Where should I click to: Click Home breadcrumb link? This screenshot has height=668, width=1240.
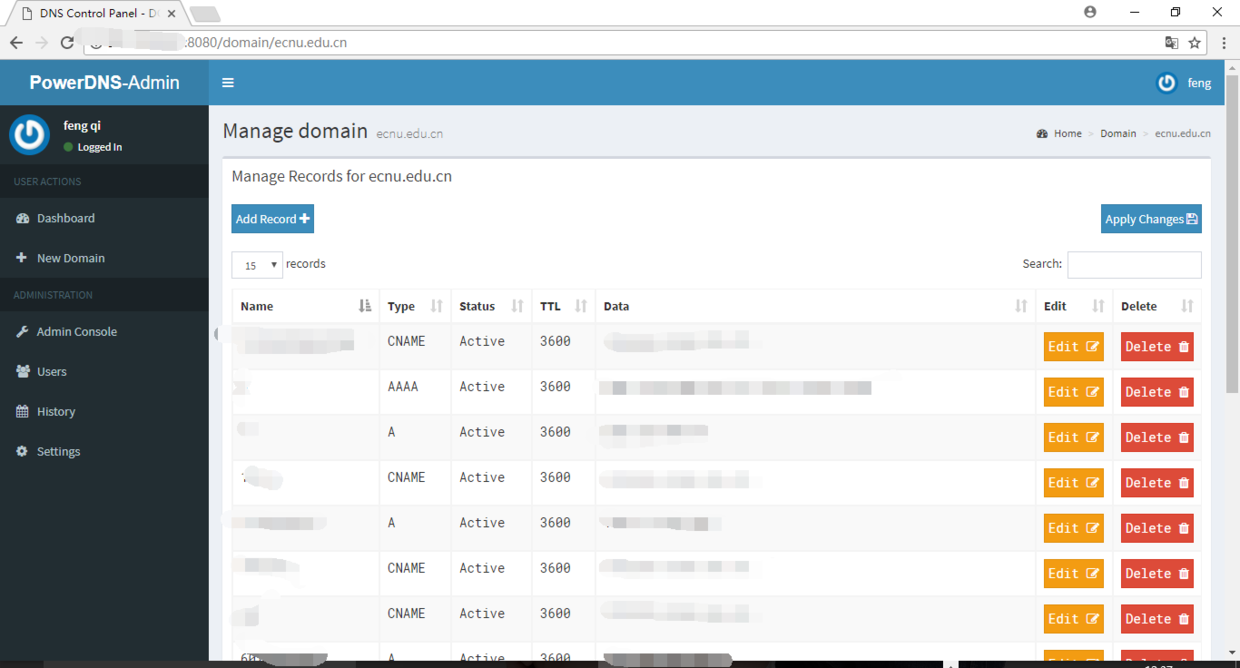pyautogui.click(x=1067, y=133)
